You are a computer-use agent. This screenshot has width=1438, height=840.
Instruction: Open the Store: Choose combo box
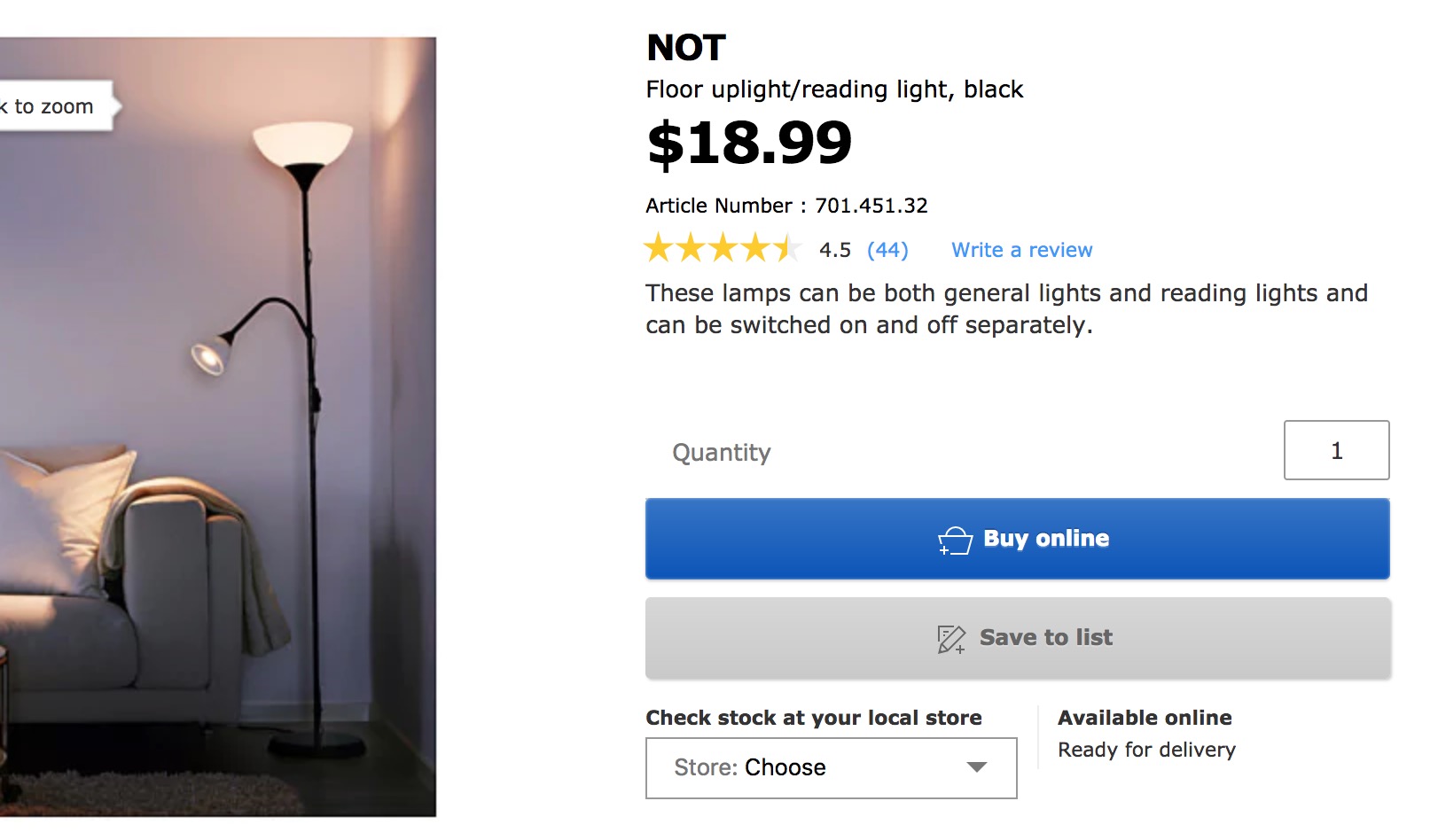(830, 767)
